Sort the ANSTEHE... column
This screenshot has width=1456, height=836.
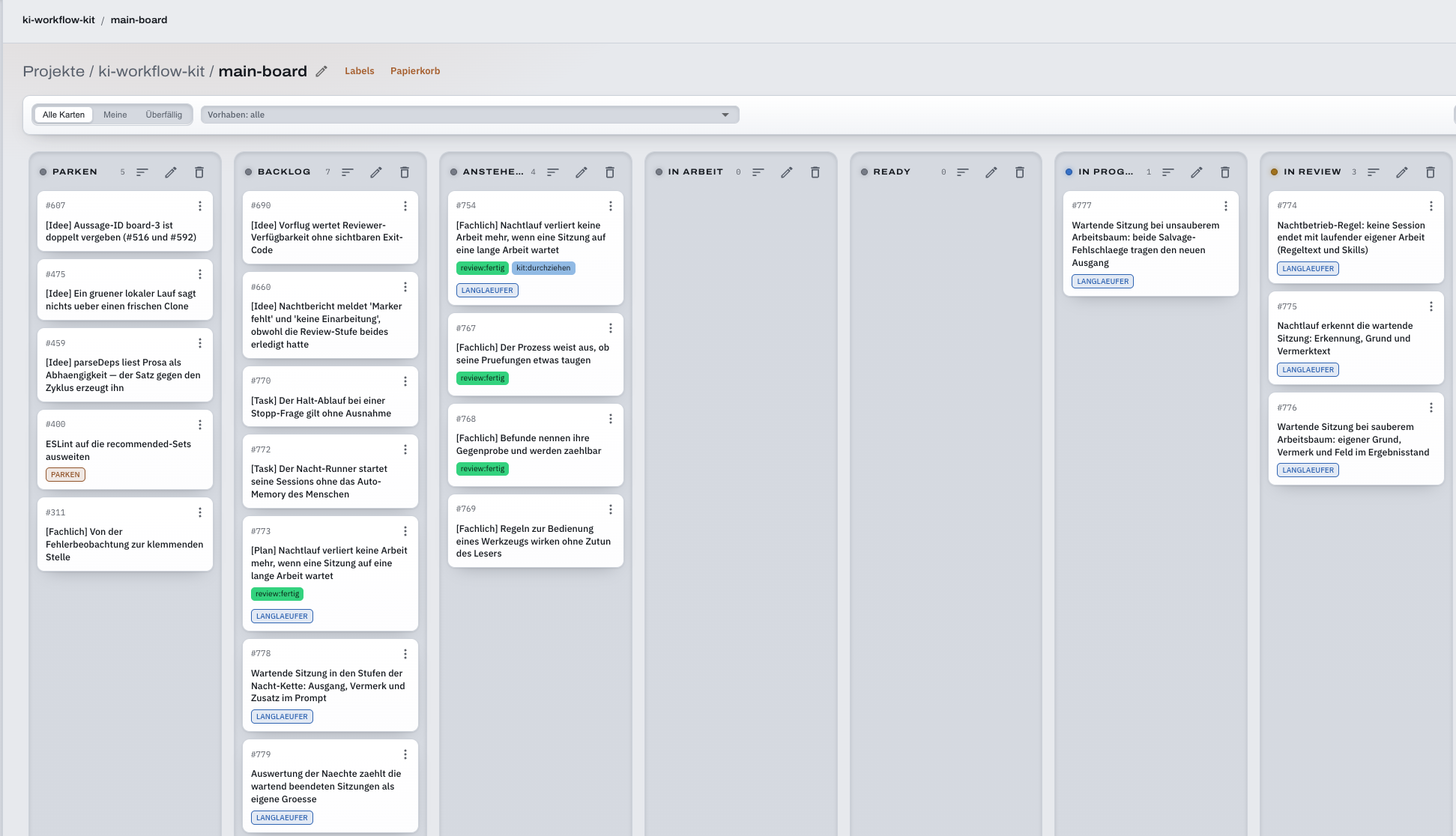553,172
